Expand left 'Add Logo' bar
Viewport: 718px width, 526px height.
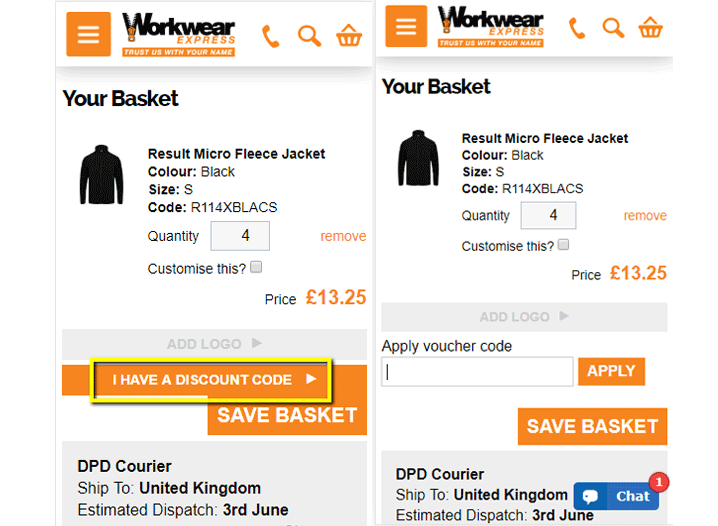click(x=214, y=344)
